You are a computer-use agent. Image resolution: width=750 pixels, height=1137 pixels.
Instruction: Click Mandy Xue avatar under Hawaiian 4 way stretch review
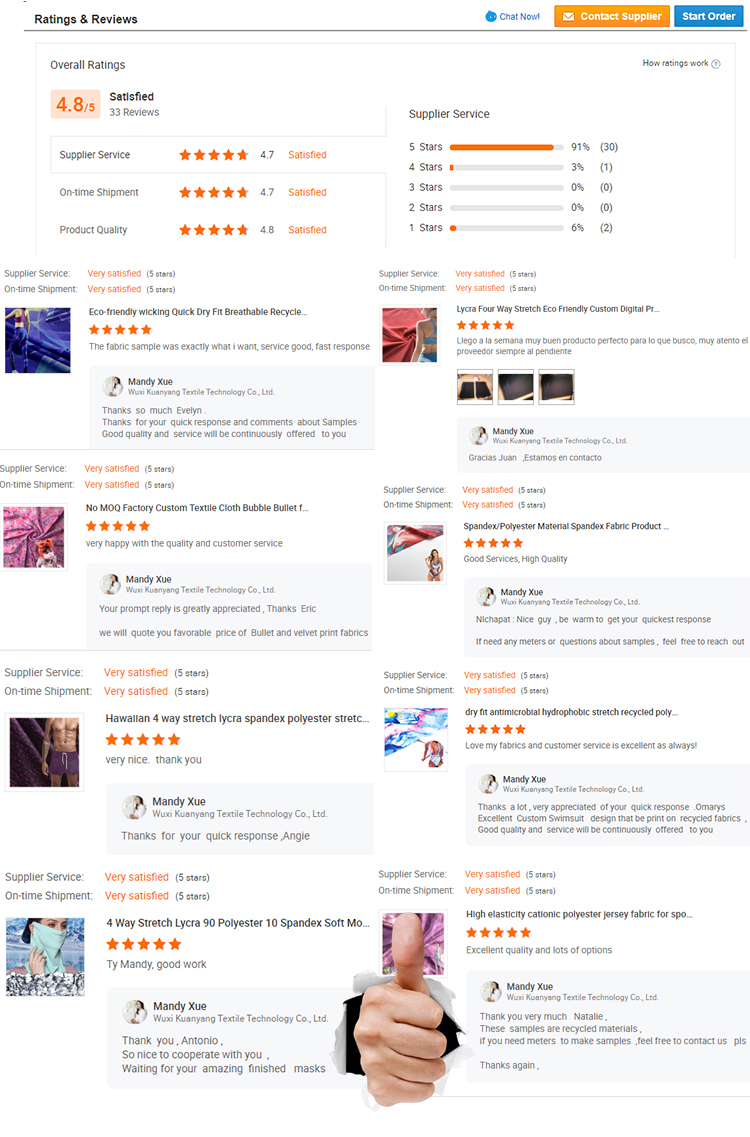coord(134,807)
